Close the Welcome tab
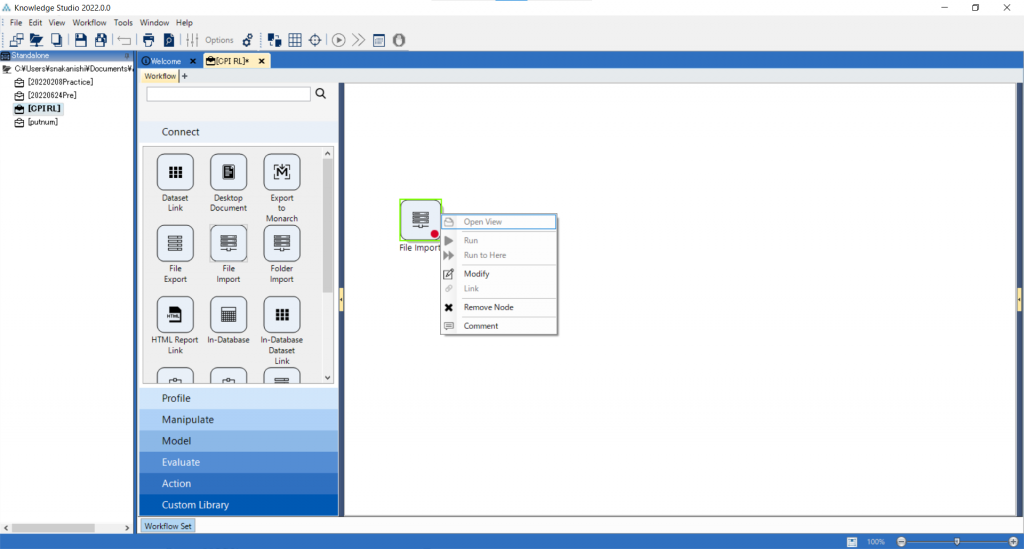The width and height of the screenshot is (1024, 549). pyautogui.click(x=193, y=61)
